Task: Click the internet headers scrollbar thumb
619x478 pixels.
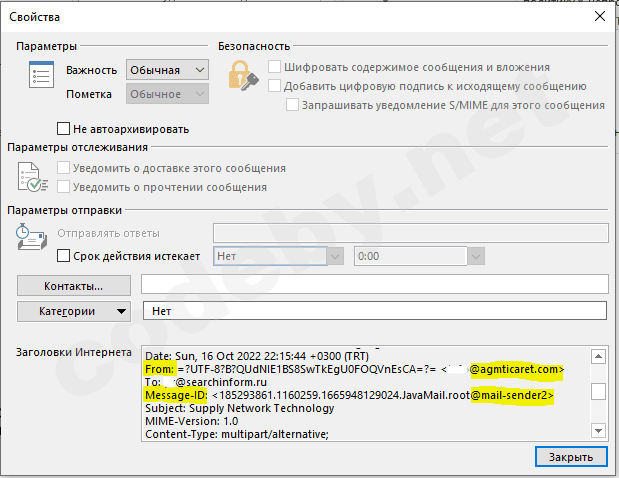Action: (598, 392)
